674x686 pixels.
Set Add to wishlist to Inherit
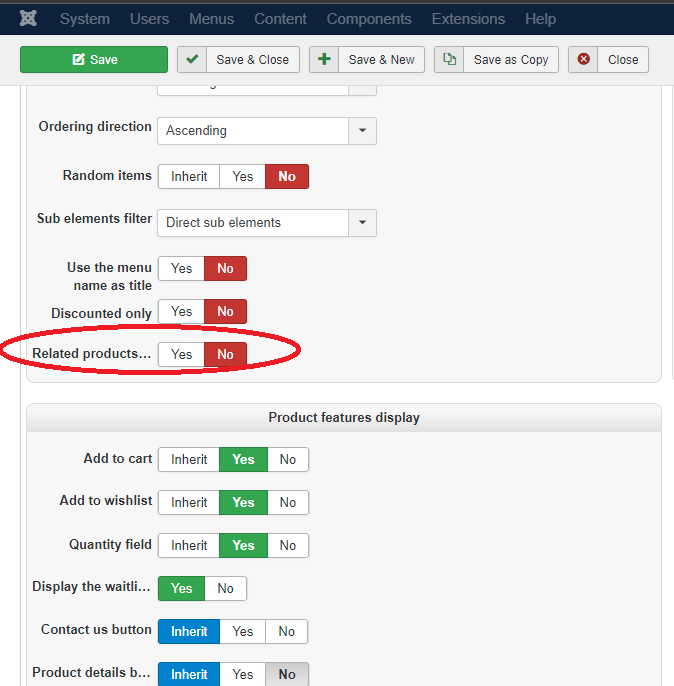[189, 502]
